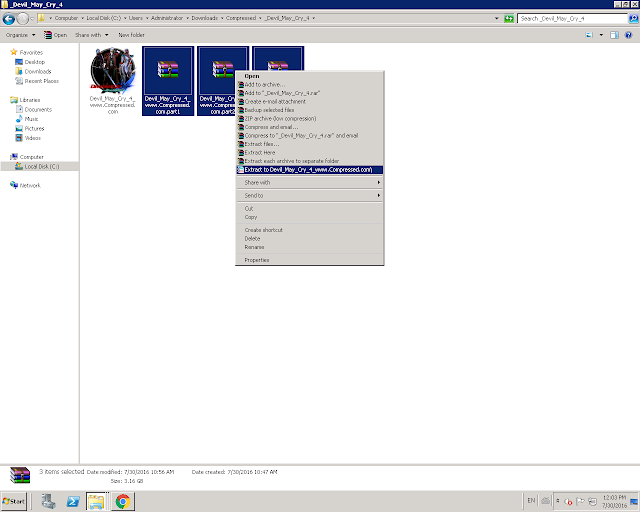This screenshot has height=512, width=640.
Task: Open the view options dropdown arrow
Action: point(601,35)
